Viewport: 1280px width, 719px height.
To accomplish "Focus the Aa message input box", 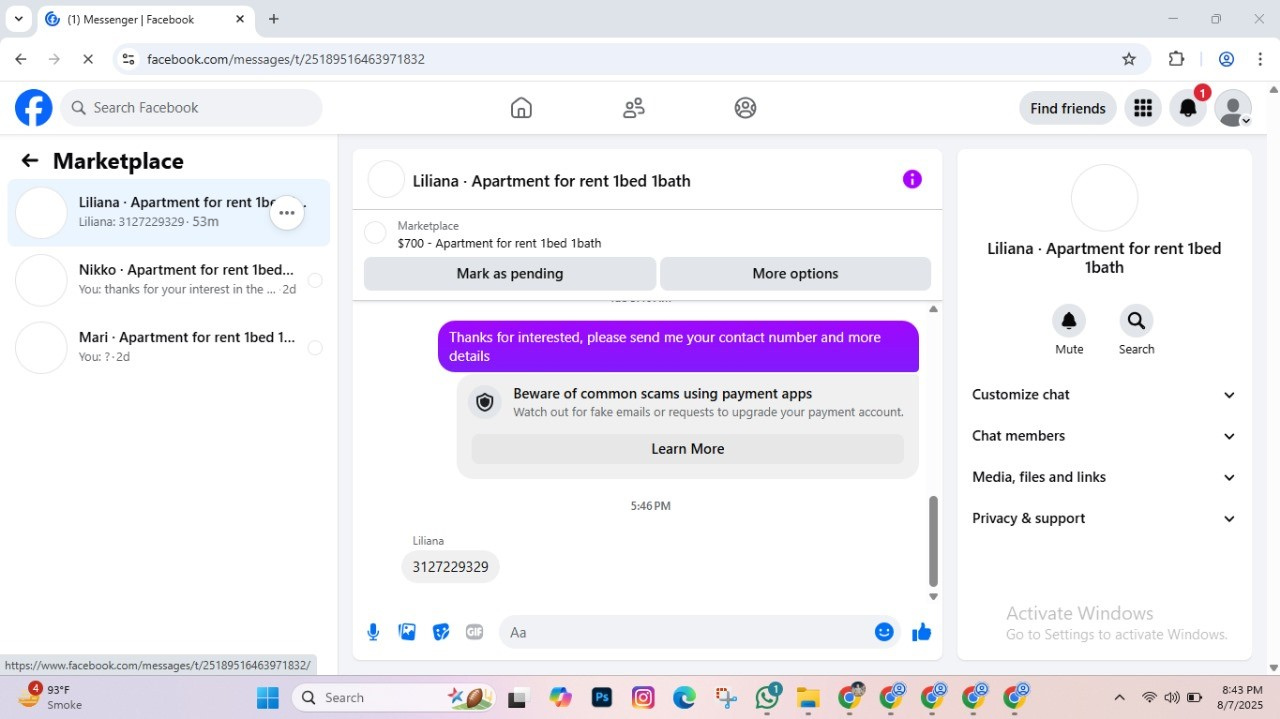I will [684, 632].
